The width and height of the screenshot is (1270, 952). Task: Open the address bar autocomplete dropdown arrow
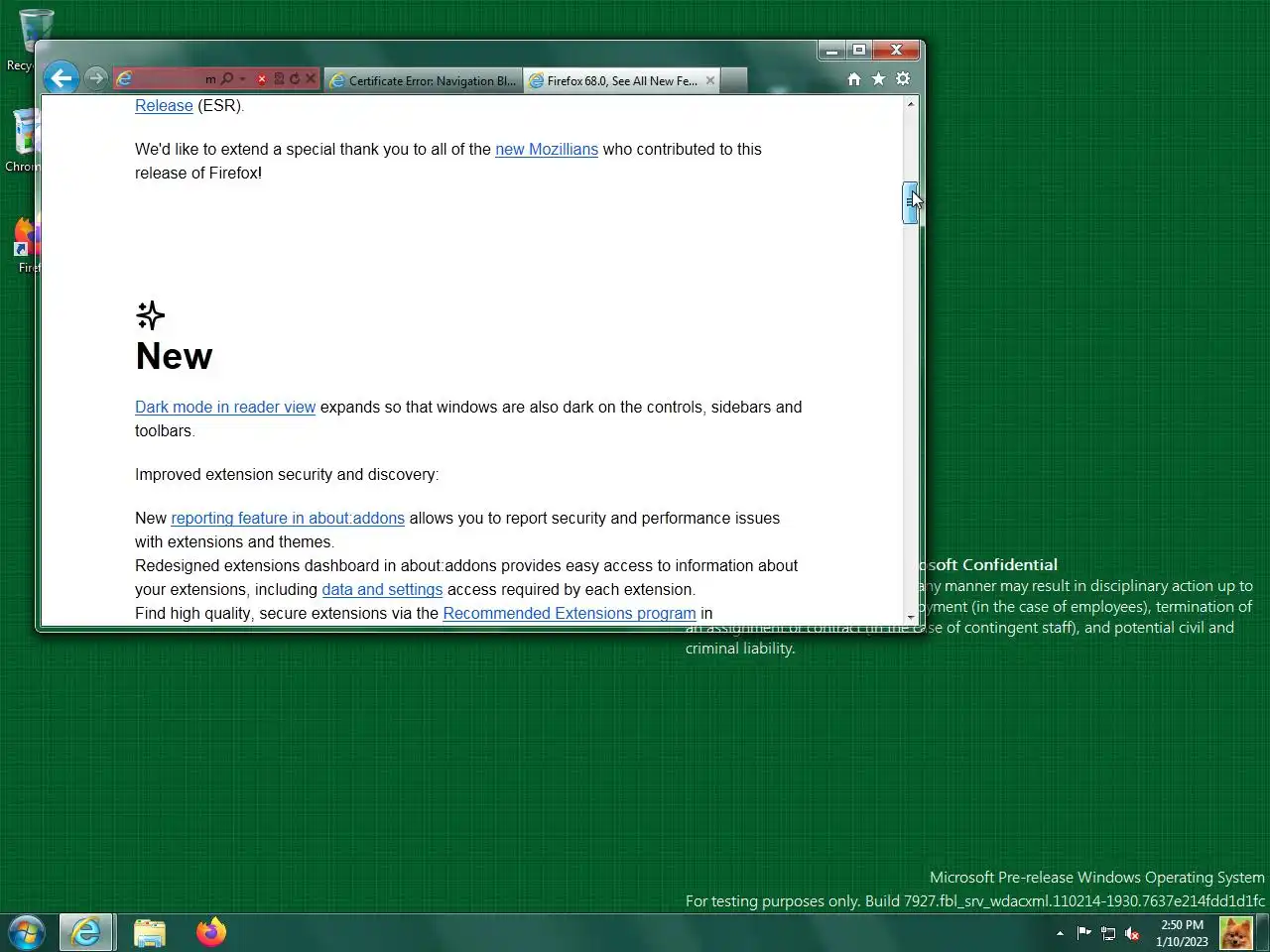[242, 78]
